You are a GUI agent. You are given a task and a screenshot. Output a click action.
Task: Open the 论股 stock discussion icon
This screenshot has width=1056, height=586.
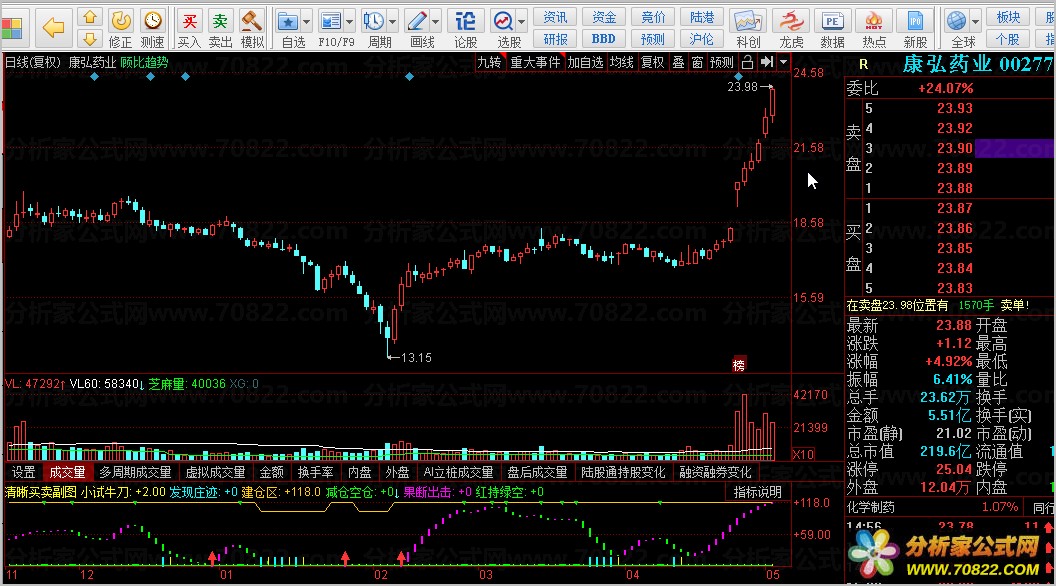pyautogui.click(x=465, y=28)
